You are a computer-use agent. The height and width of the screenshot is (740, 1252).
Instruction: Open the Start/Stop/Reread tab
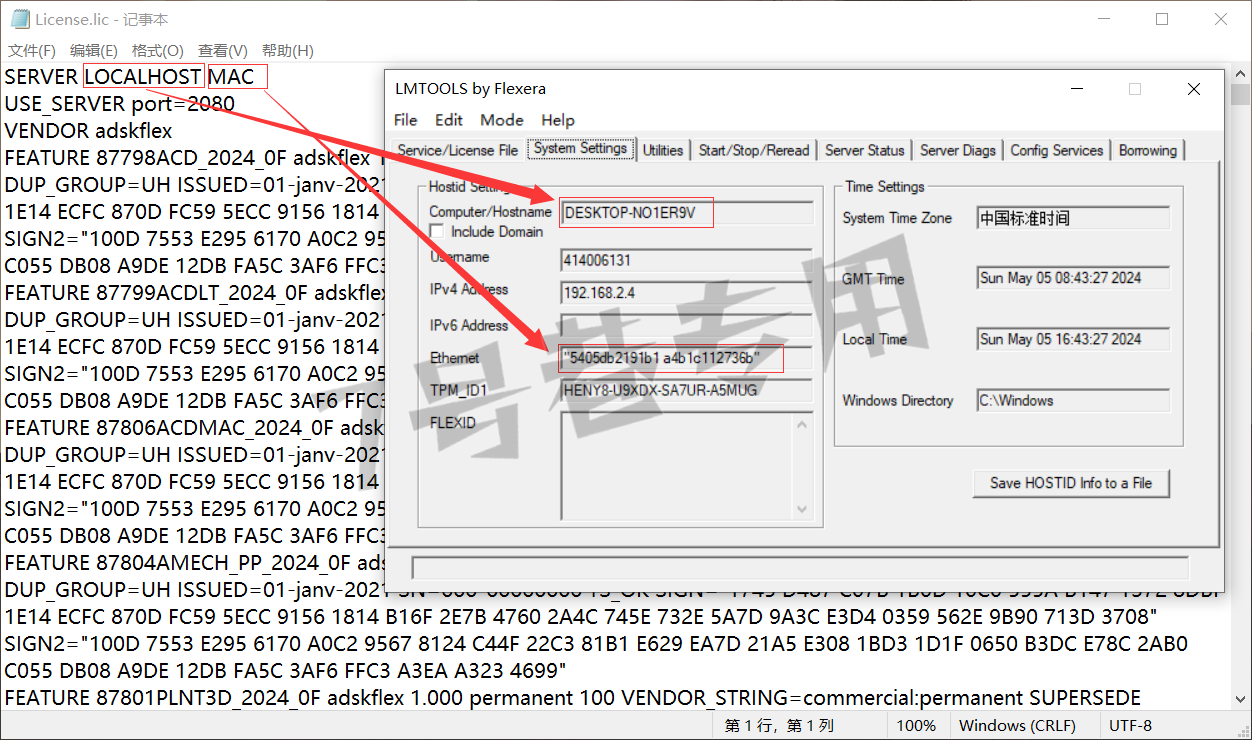point(754,150)
